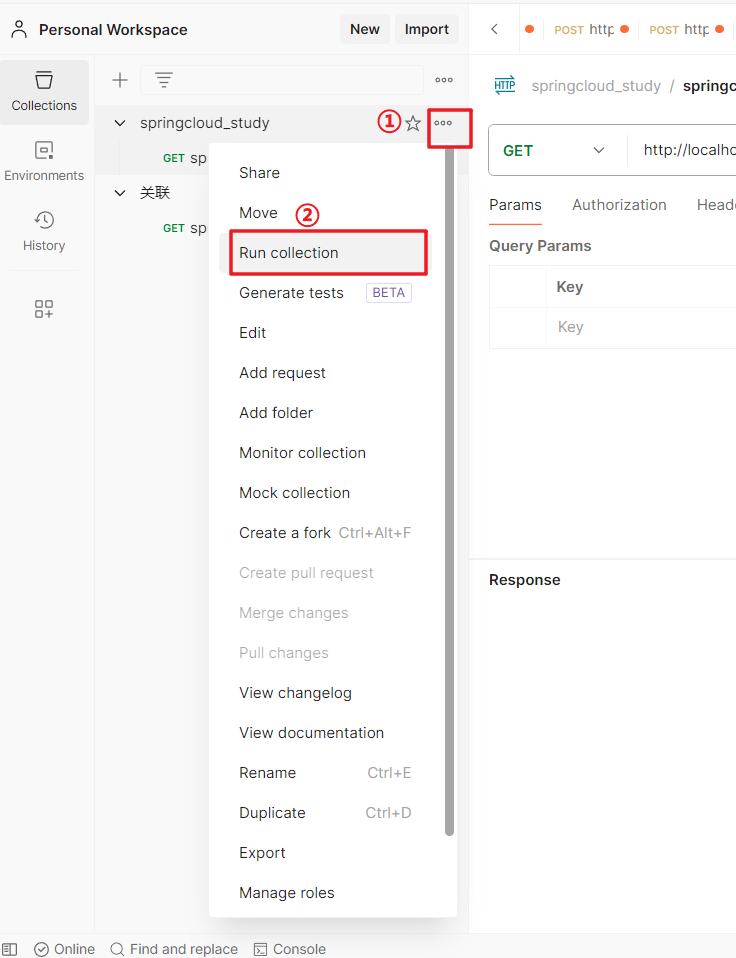Click the configure workspace sidebar grid icon
This screenshot has height=958, width=736.
click(x=44, y=309)
